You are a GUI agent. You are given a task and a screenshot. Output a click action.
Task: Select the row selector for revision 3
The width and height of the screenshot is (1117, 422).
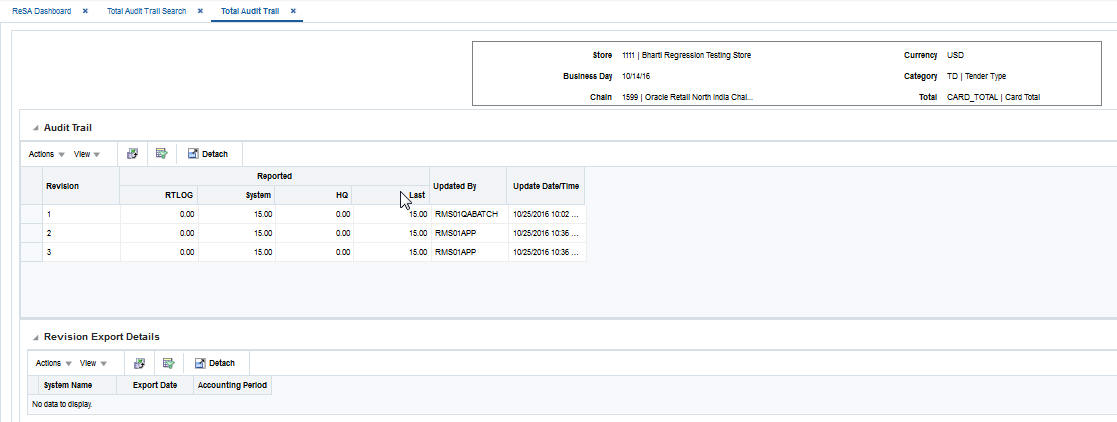(31, 252)
